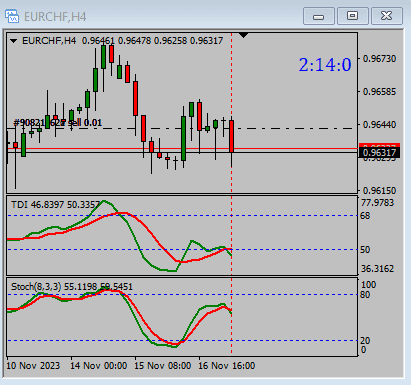Click price scale value 0.96585
Screen dimensions: 411x385
pyautogui.click(x=379, y=91)
